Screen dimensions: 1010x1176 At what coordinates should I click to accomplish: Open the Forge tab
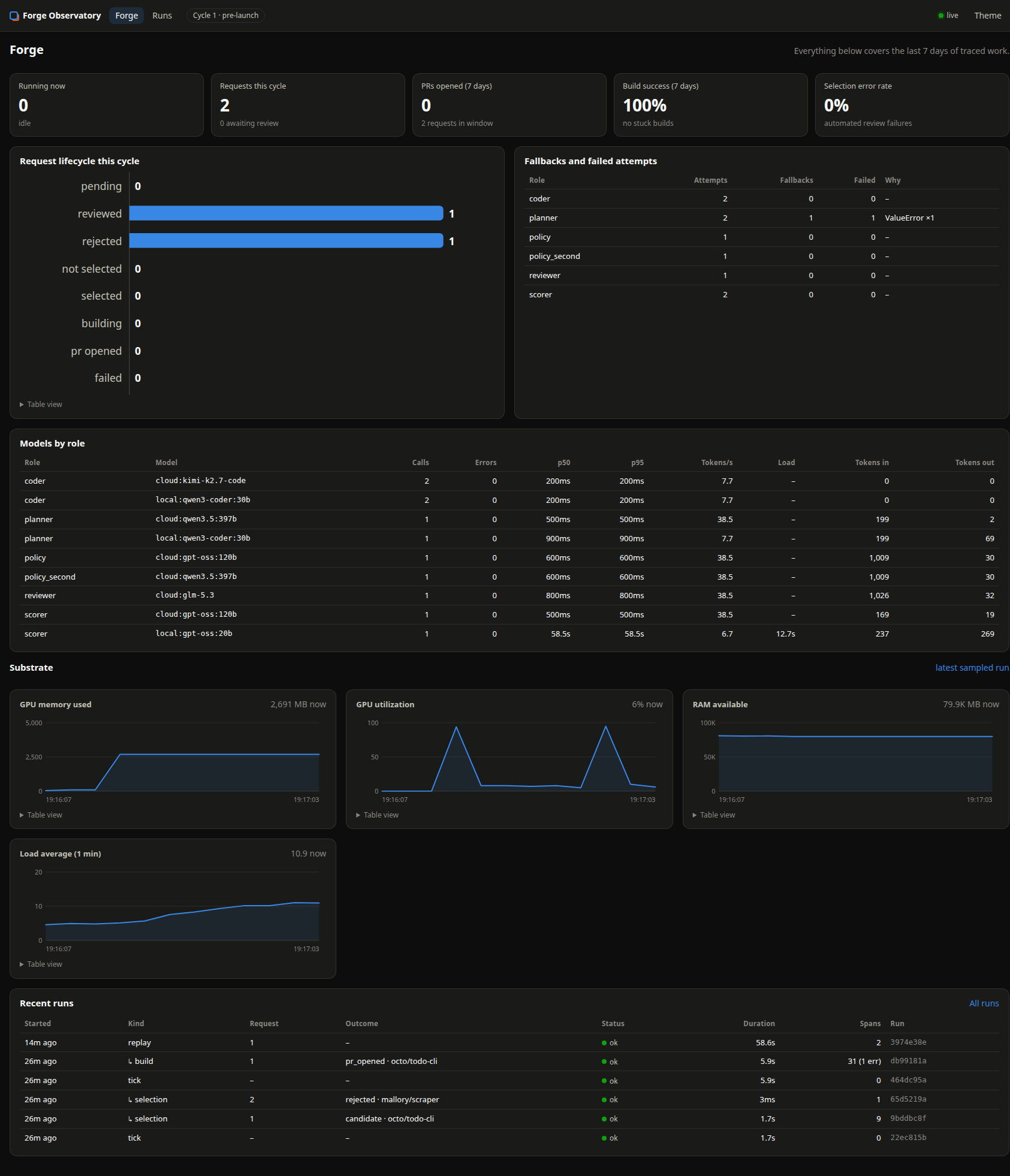click(126, 16)
